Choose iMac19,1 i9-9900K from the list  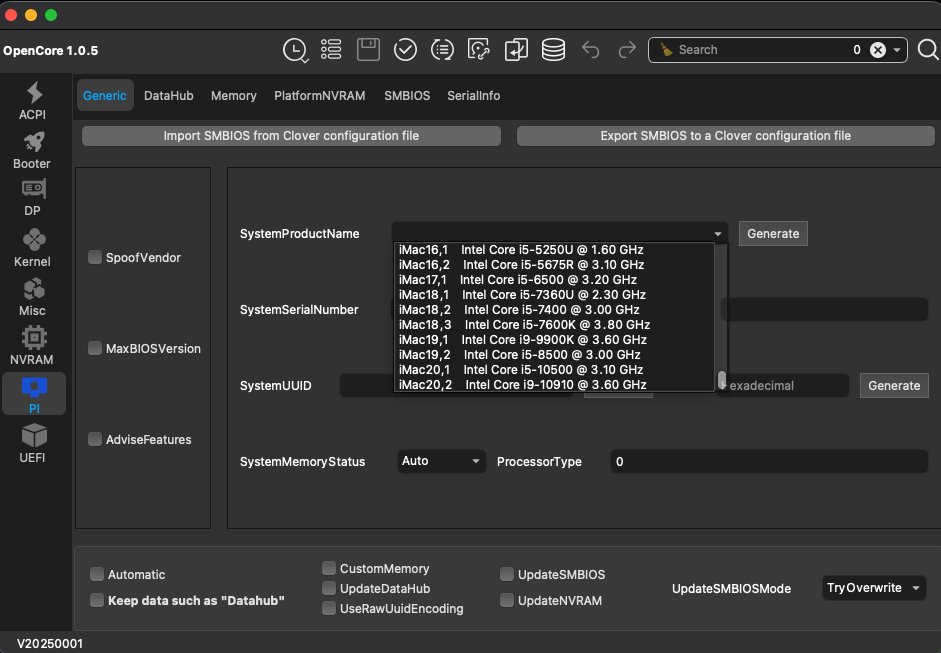point(553,340)
